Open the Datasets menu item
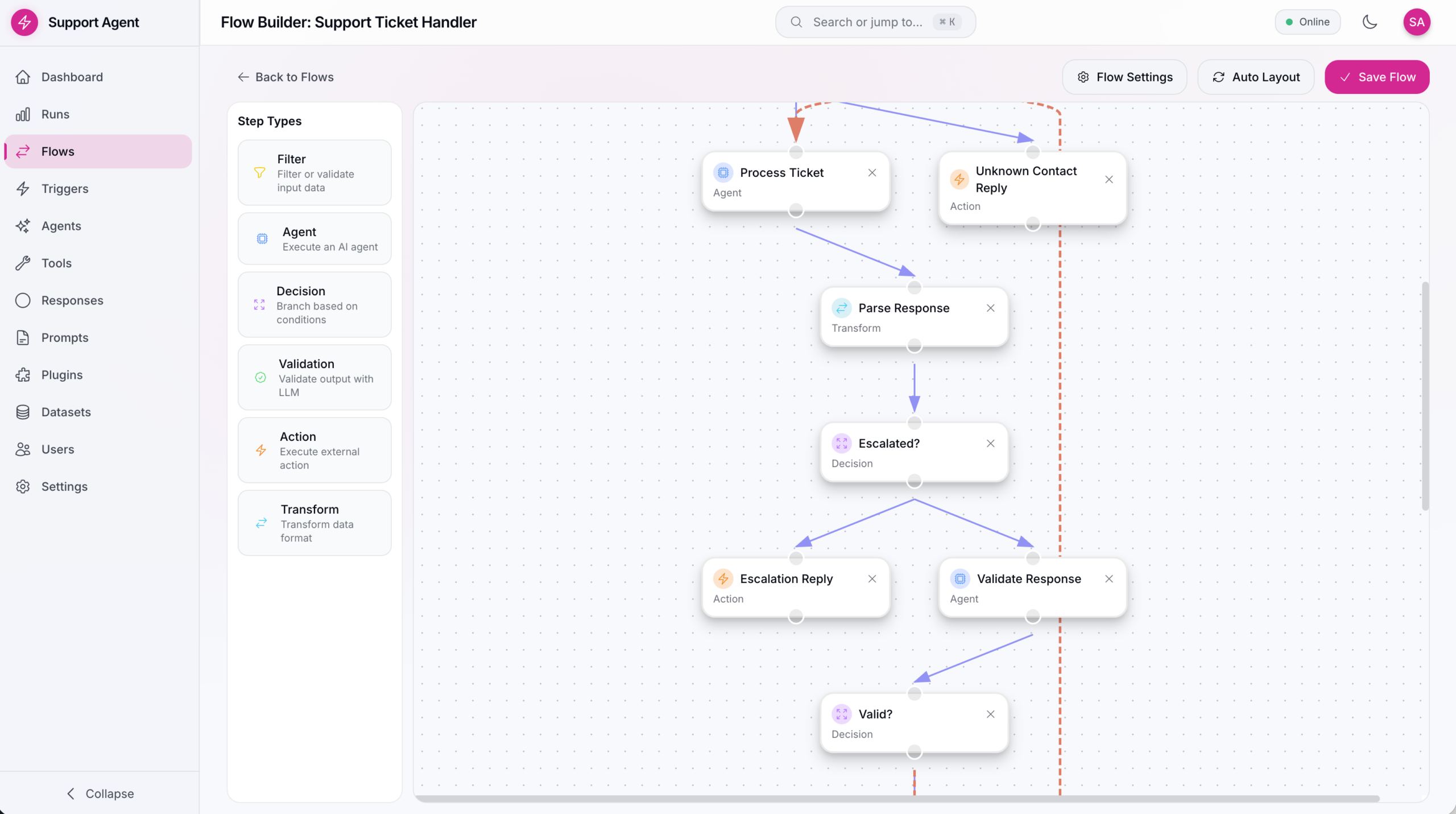 pyautogui.click(x=98, y=412)
